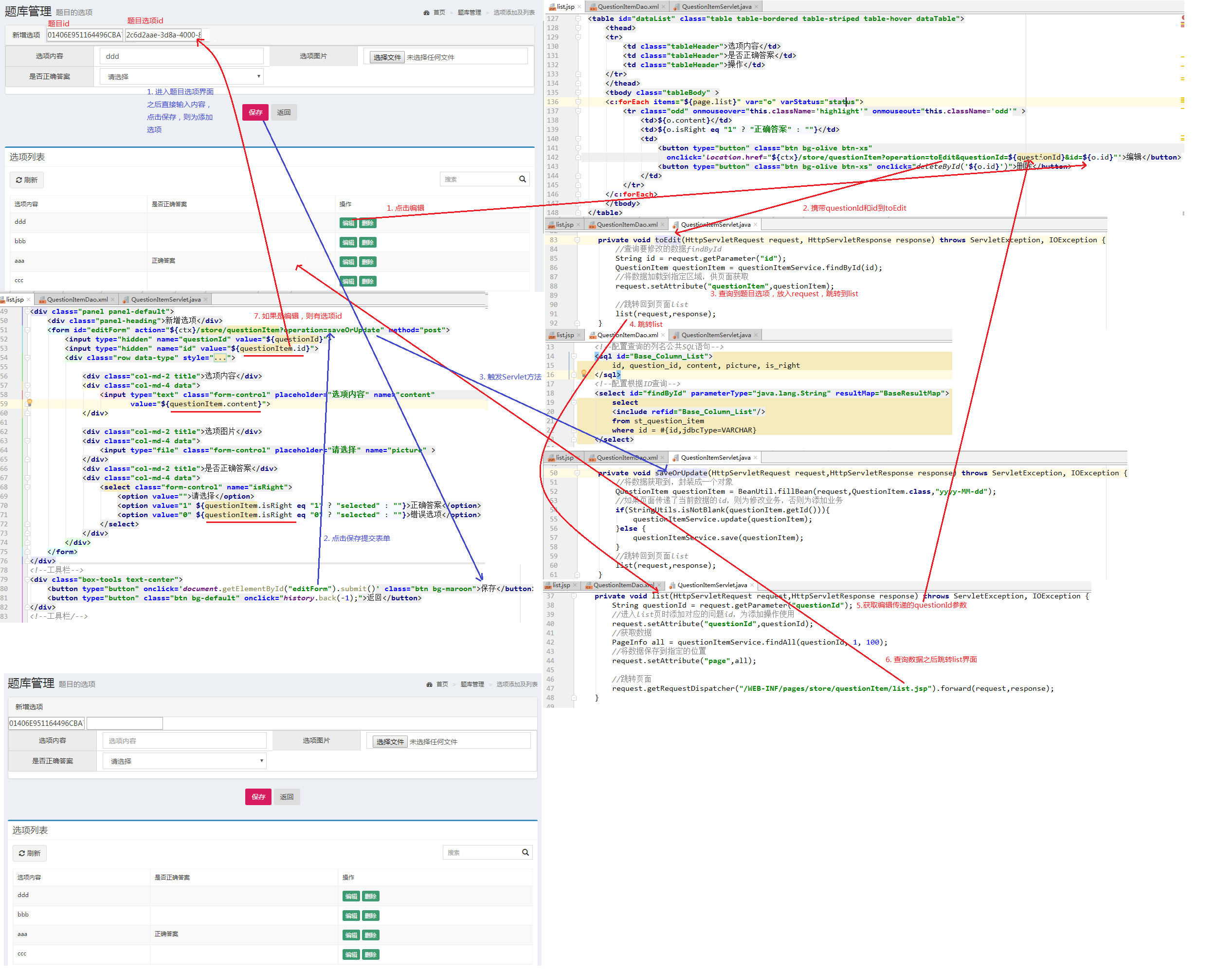Click 编辑 for the ddd row in upper list
1232x971 pixels.
[x=348, y=223]
